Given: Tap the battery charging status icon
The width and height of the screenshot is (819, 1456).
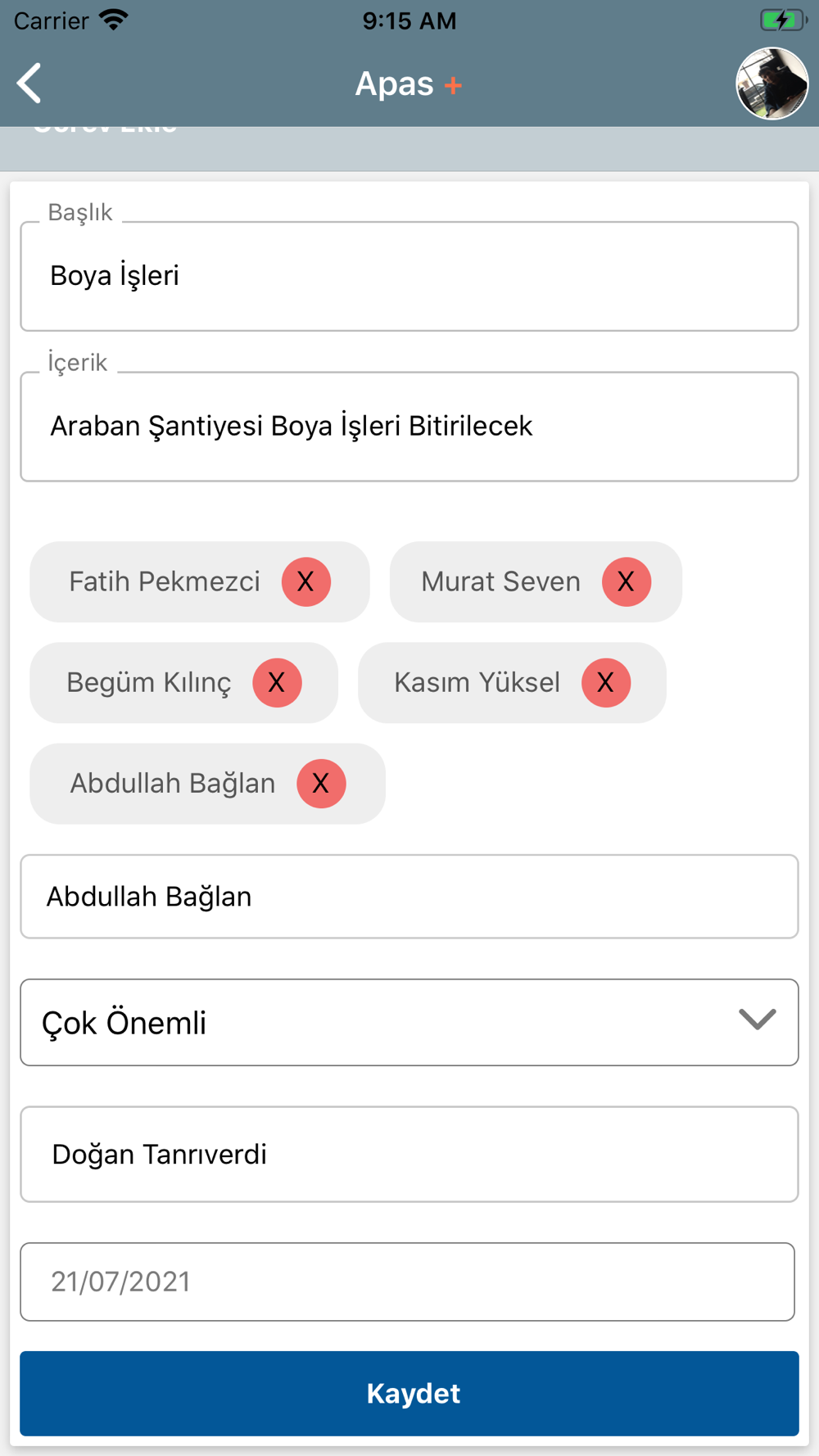Looking at the screenshot, I should click(784, 20).
